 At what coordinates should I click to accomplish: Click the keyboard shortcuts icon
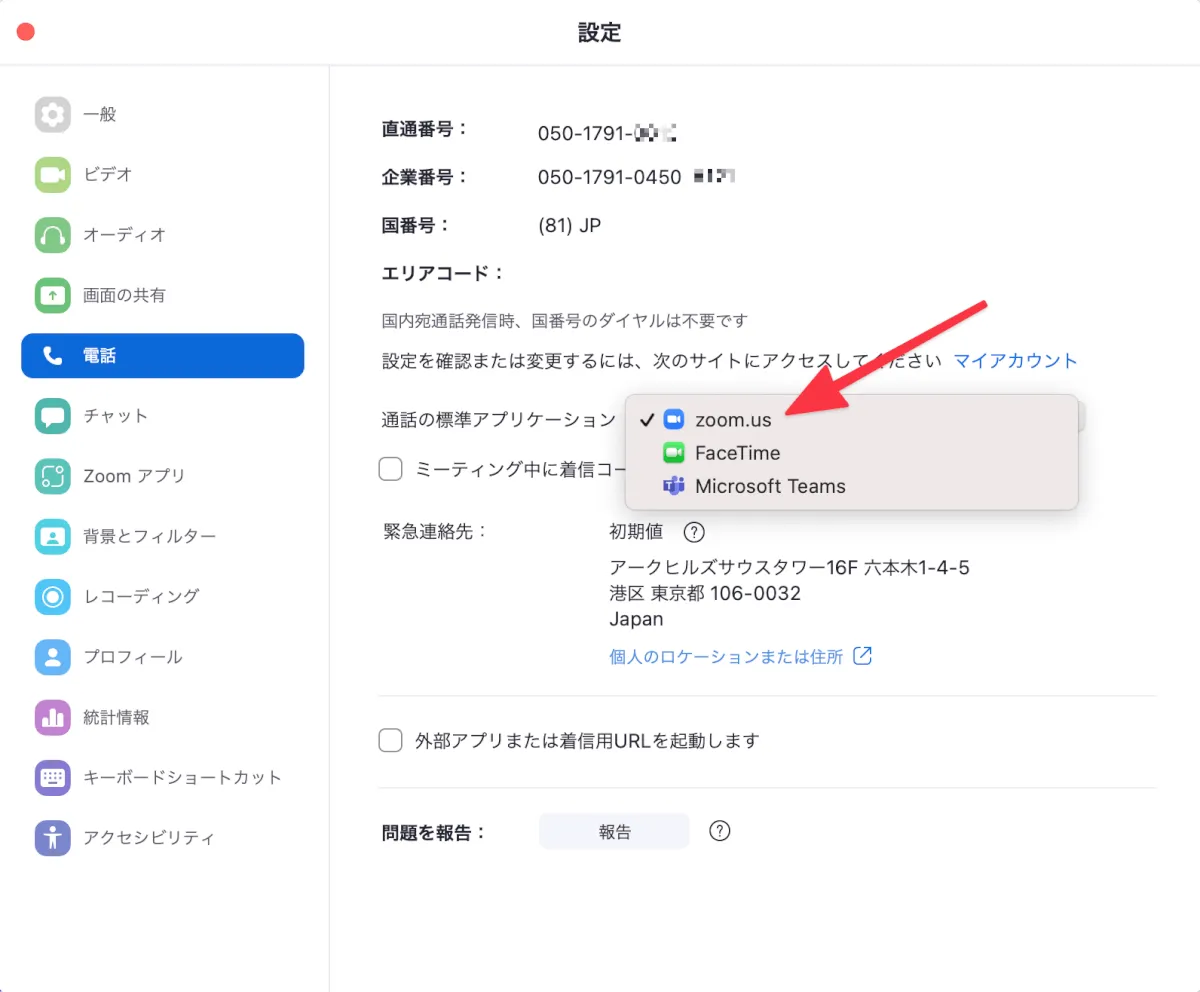click(x=52, y=777)
